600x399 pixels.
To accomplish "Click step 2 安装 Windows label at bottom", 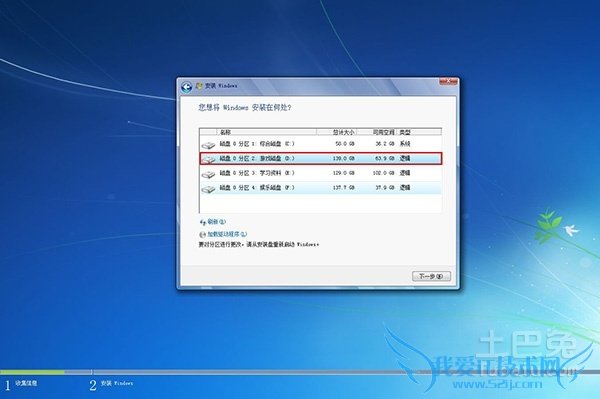I will tap(117, 383).
